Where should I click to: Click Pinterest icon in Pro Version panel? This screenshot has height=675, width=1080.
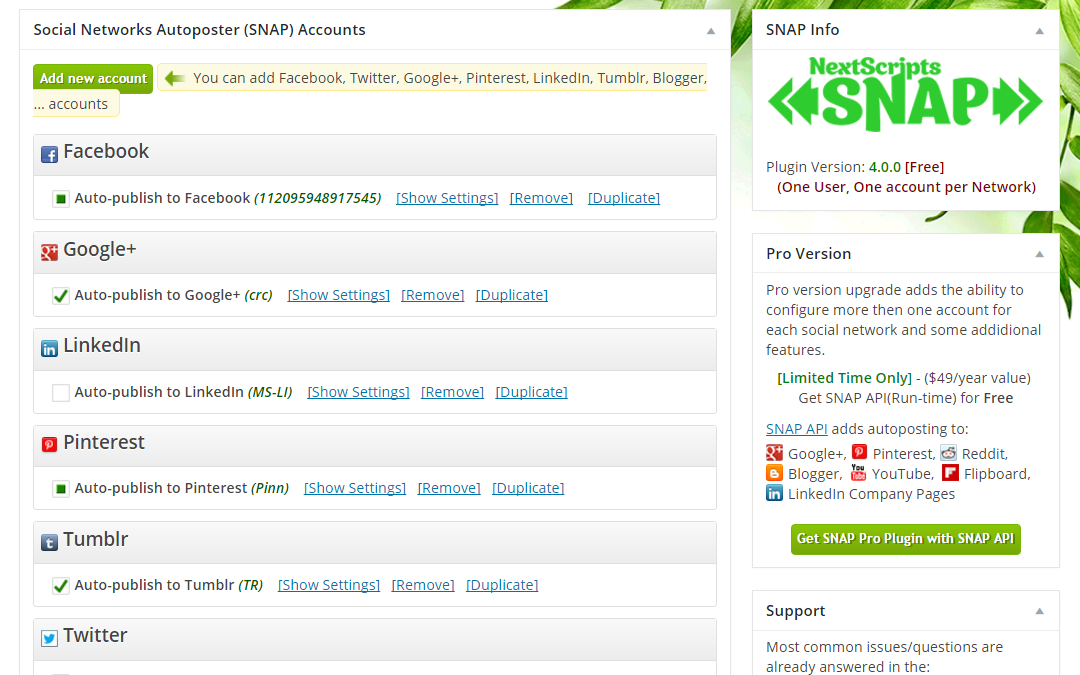[x=859, y=452]
